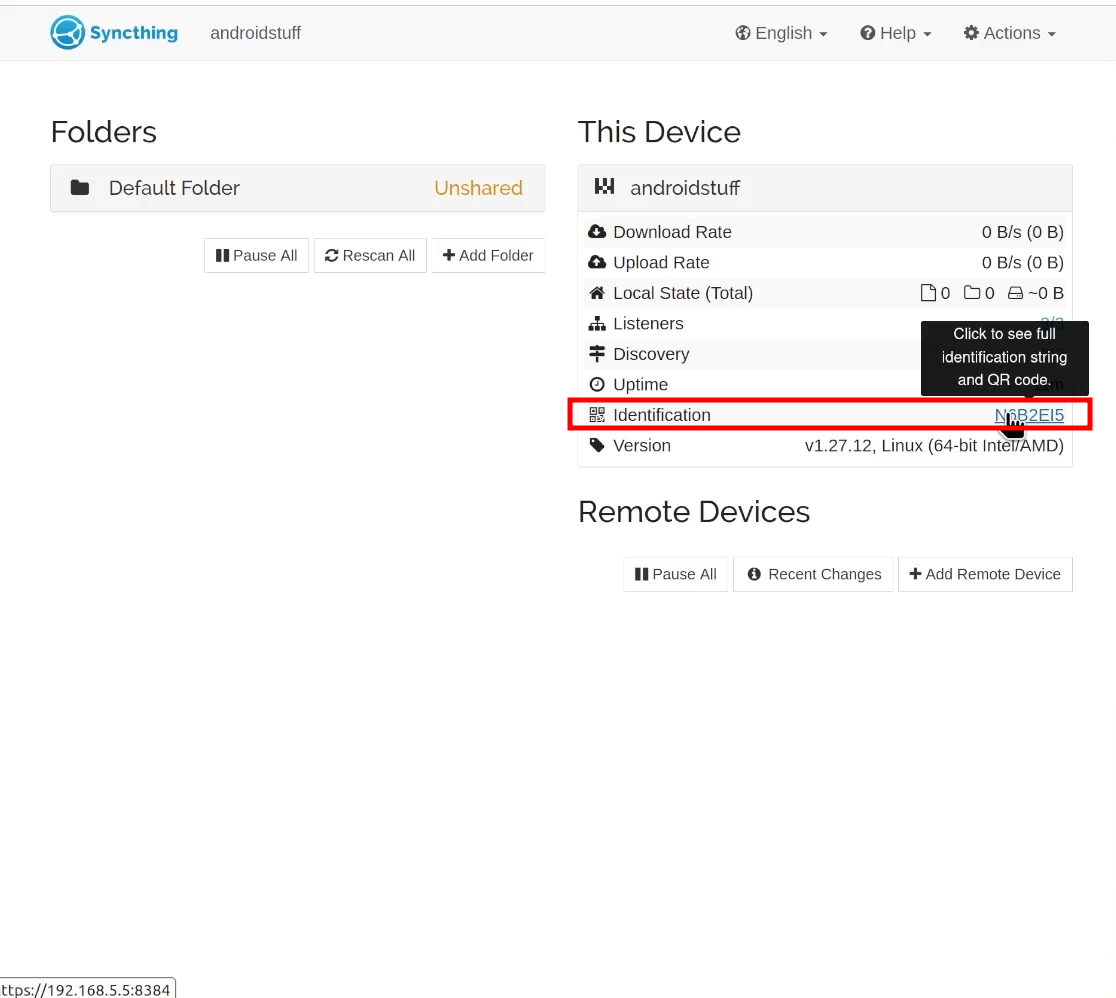1116x998 pixels.
Task: Click the question mark Help icon
Action: (868, 33)
